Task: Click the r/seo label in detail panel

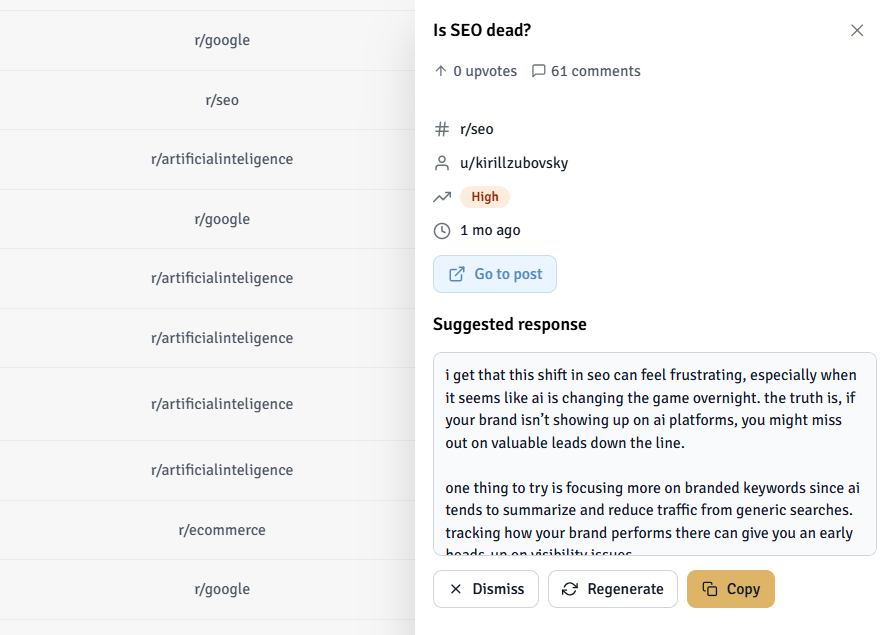Action: [x=477, y=129]
